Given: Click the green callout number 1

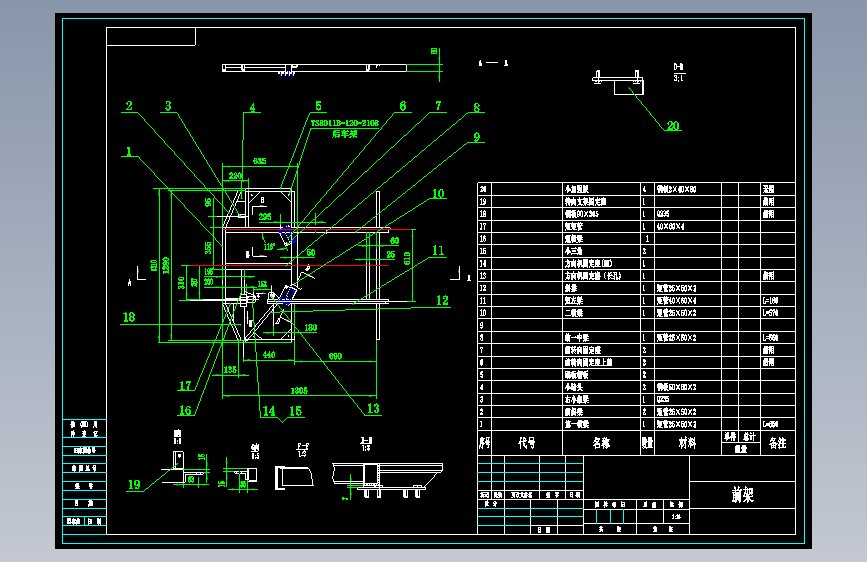Looking at the screenshot, I should click(x=129, y=152).
